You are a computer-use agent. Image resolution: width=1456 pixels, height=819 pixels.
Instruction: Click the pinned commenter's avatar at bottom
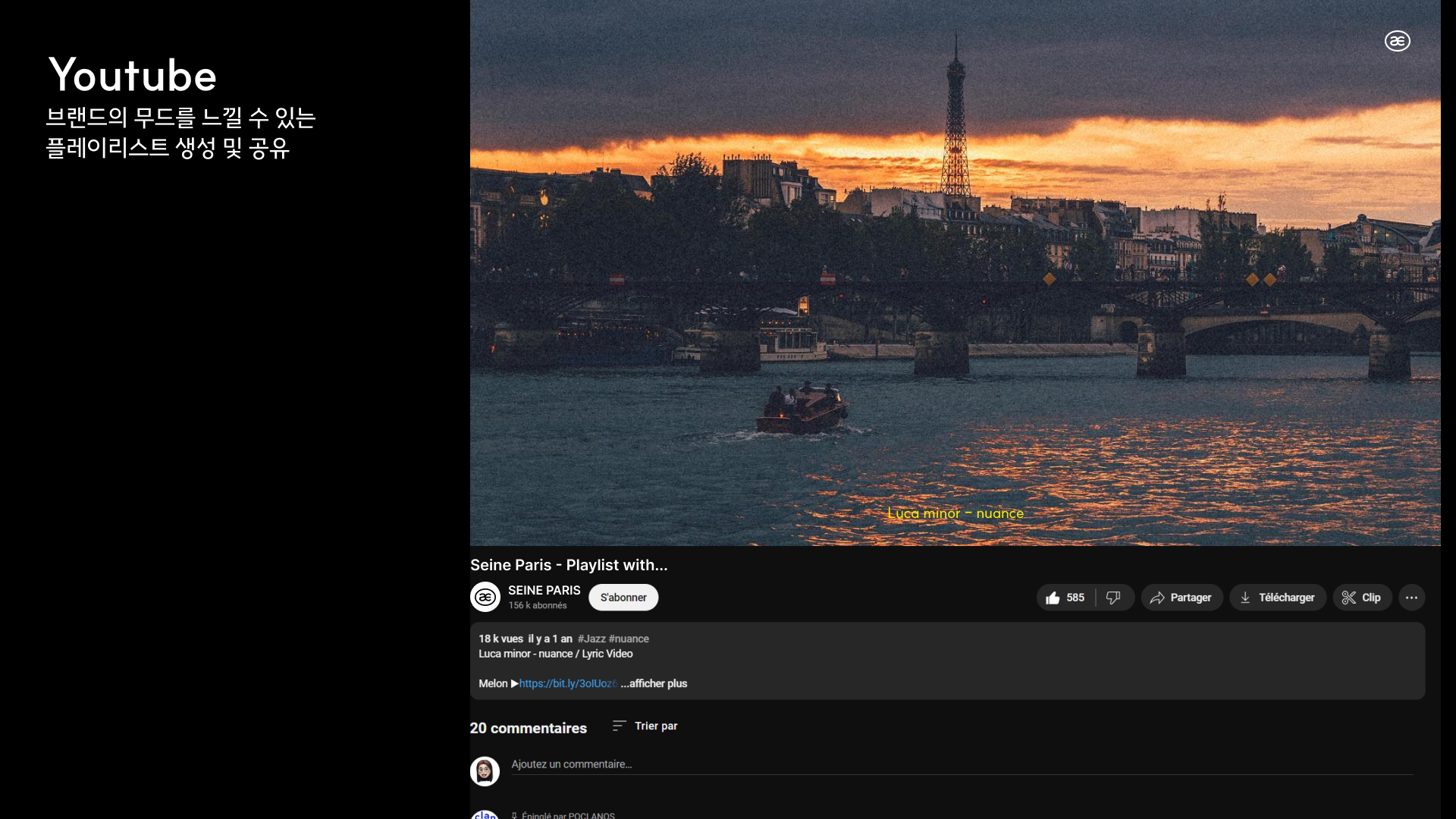pos(485,815)
